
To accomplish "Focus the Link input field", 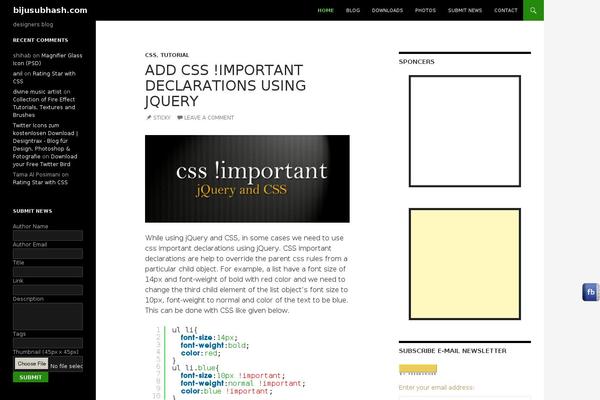I will click(x=48, y=290).
